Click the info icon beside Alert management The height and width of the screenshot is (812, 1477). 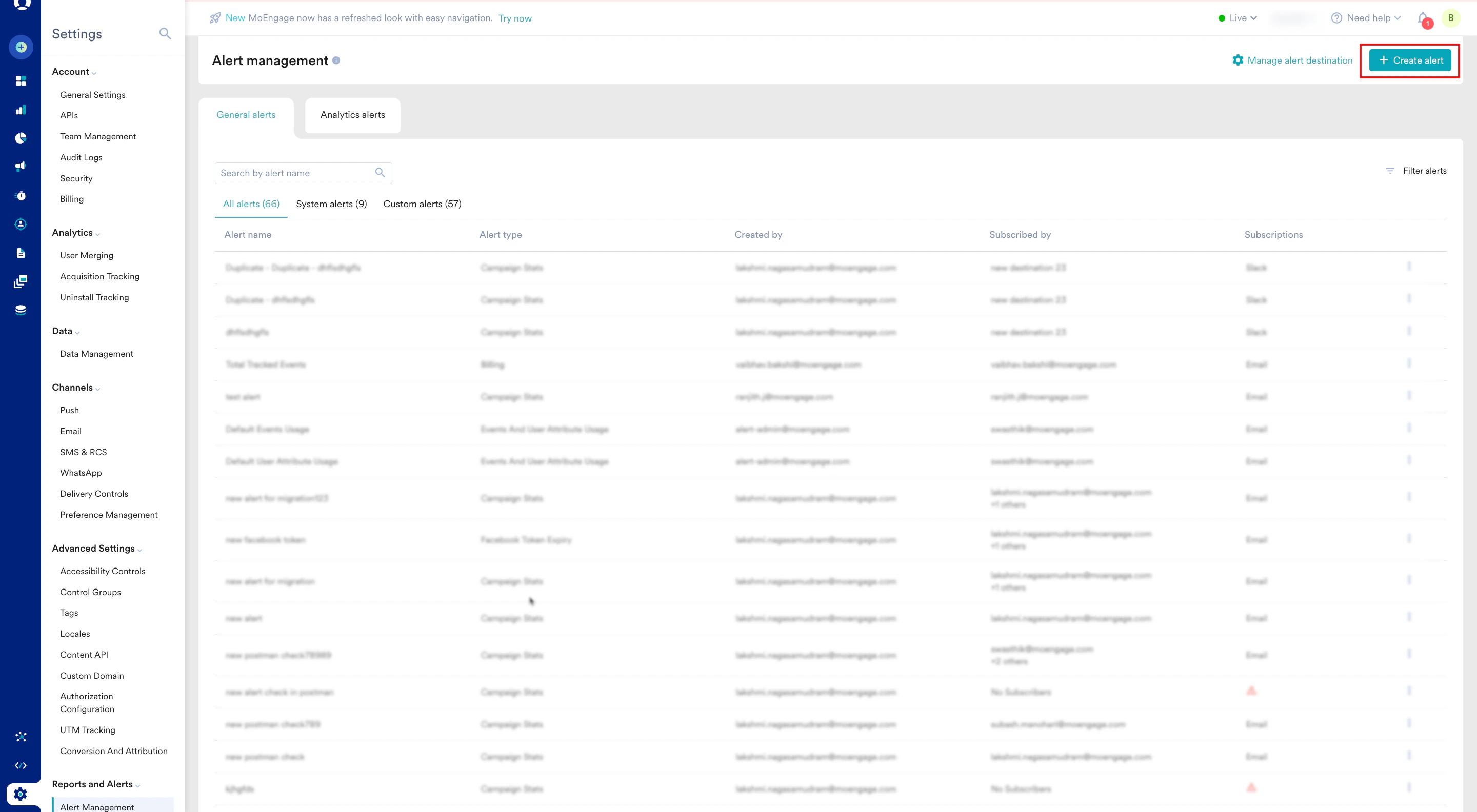point(336,60)
